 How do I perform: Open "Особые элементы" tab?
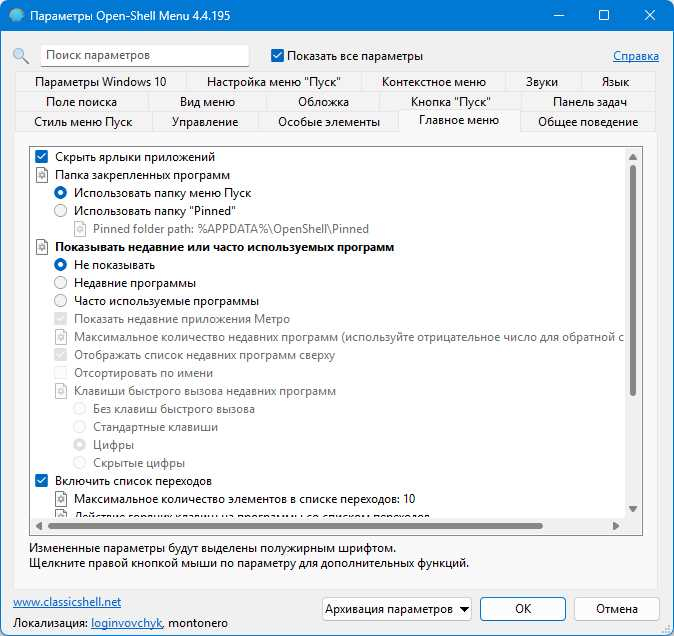point(329,122)
